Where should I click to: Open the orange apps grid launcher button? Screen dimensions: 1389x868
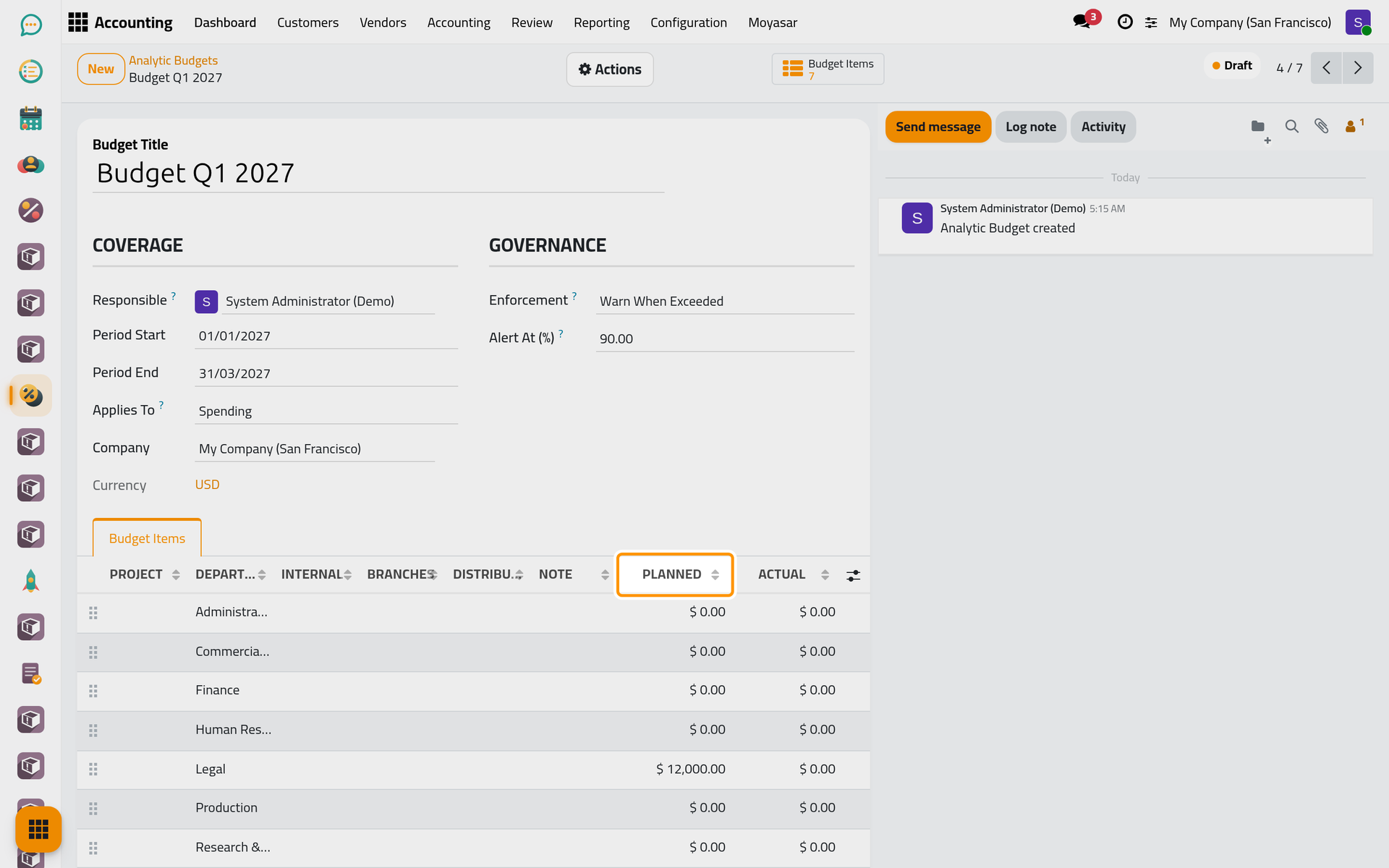[38, 829]
